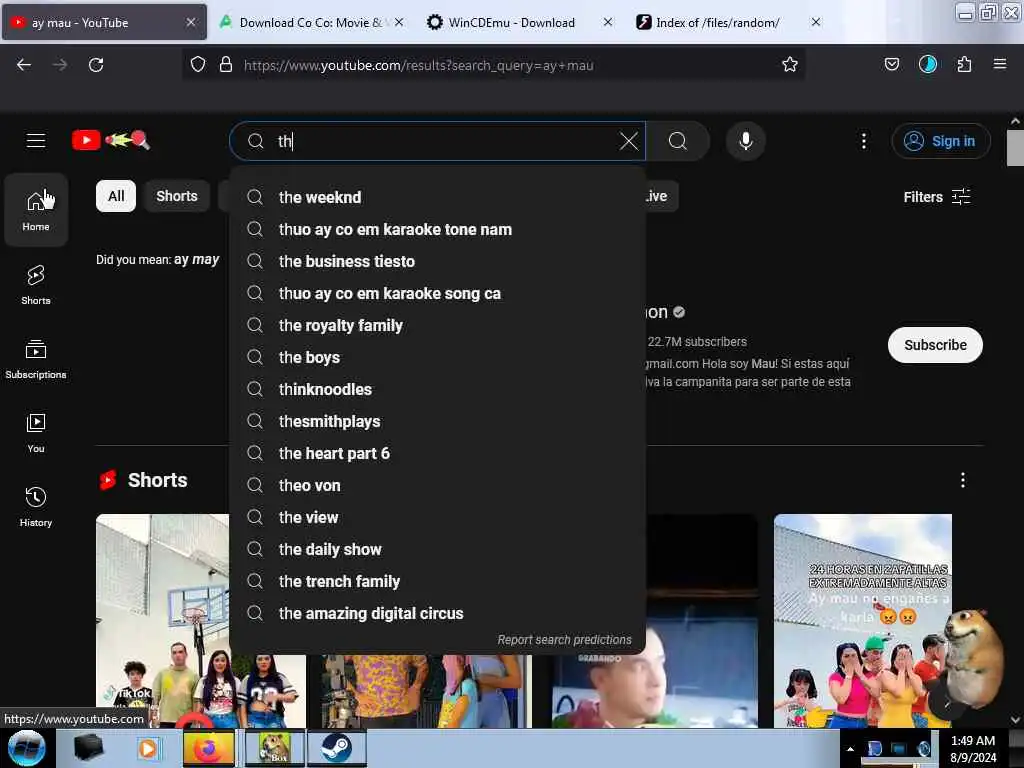The height and width of the screenshot is (768, 1024).
Task: Choose suggestion 'the business tiesto'
Action: [438, 261]
